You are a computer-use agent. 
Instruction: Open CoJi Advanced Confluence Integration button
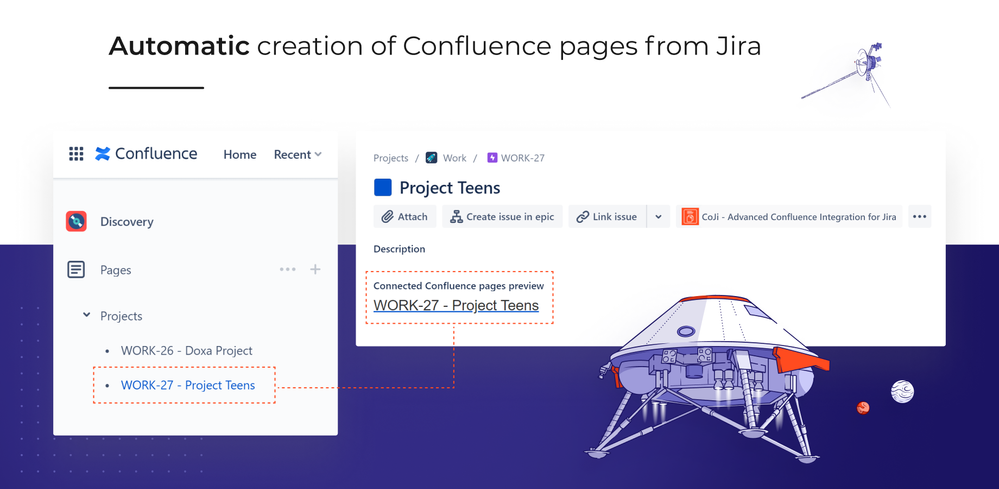[x=789, y=216]
